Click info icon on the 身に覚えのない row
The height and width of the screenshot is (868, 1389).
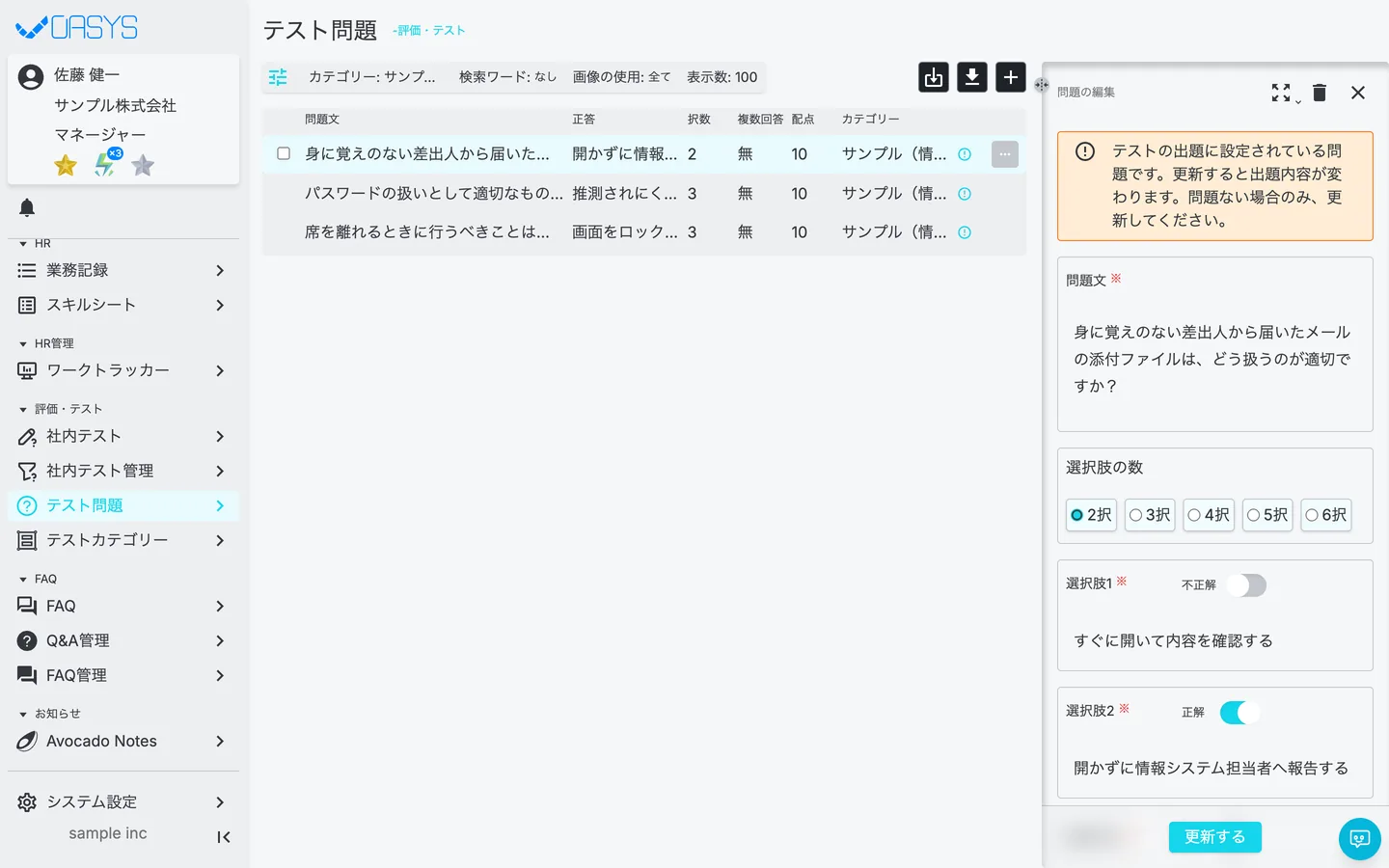965,154
